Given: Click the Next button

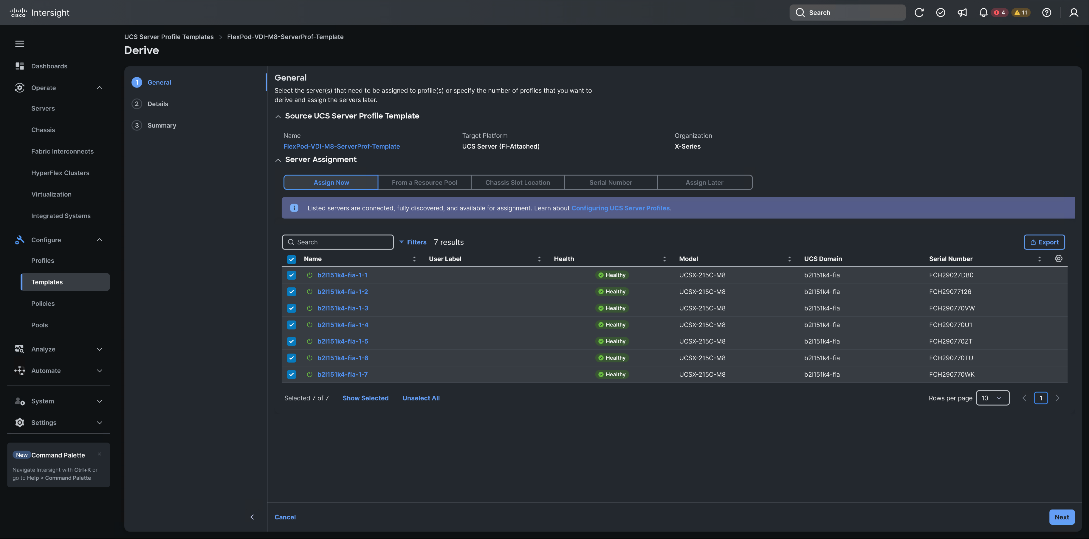Looking at the screenshot, I should click(1061, 517).
